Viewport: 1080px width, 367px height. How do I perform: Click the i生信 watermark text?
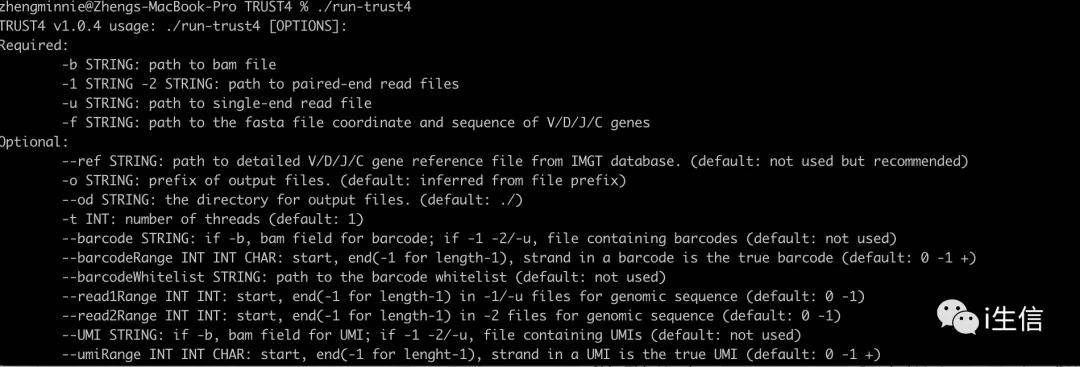point(1012,319)
